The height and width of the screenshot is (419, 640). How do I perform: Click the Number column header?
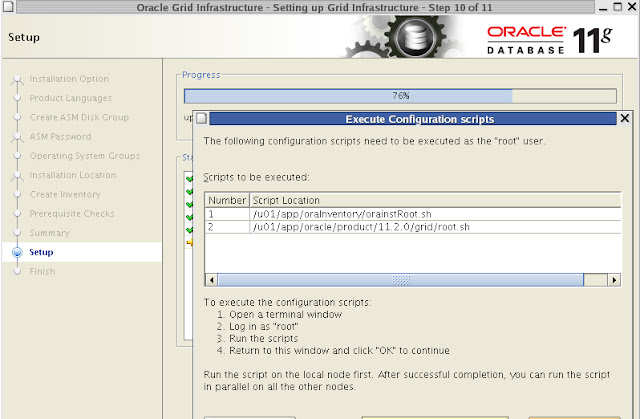pos(227,200)
